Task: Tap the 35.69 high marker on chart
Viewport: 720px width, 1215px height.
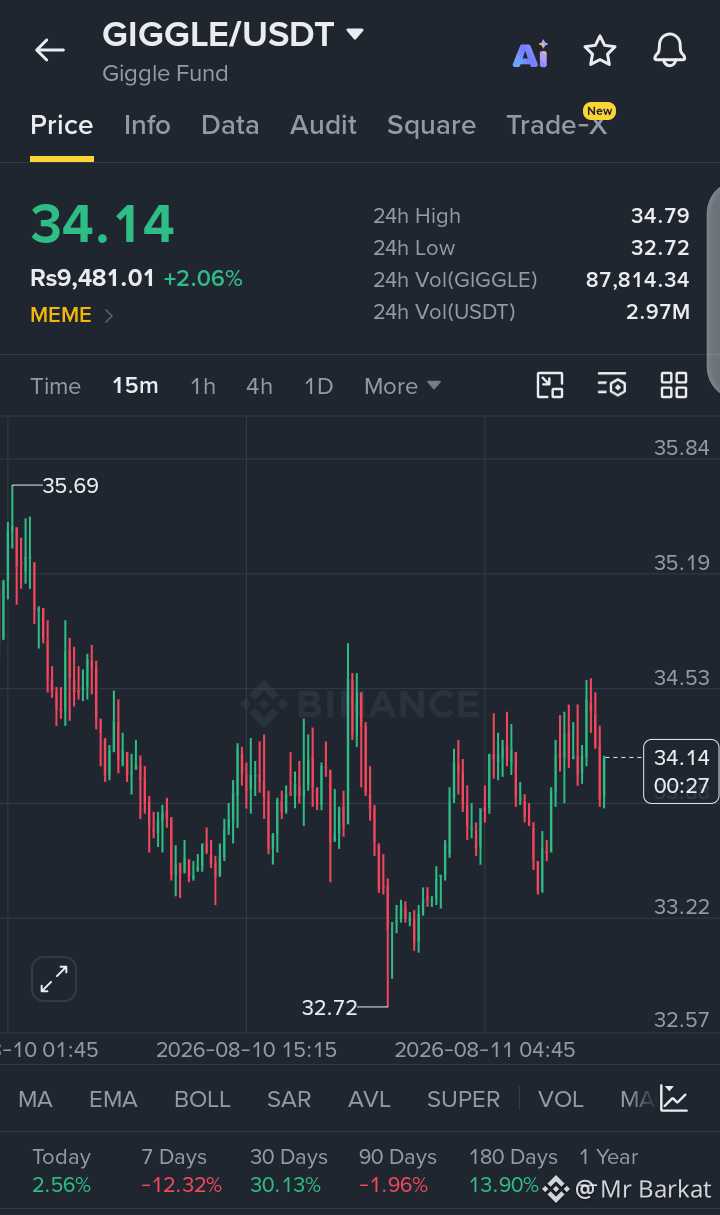Action: [70, 486]
